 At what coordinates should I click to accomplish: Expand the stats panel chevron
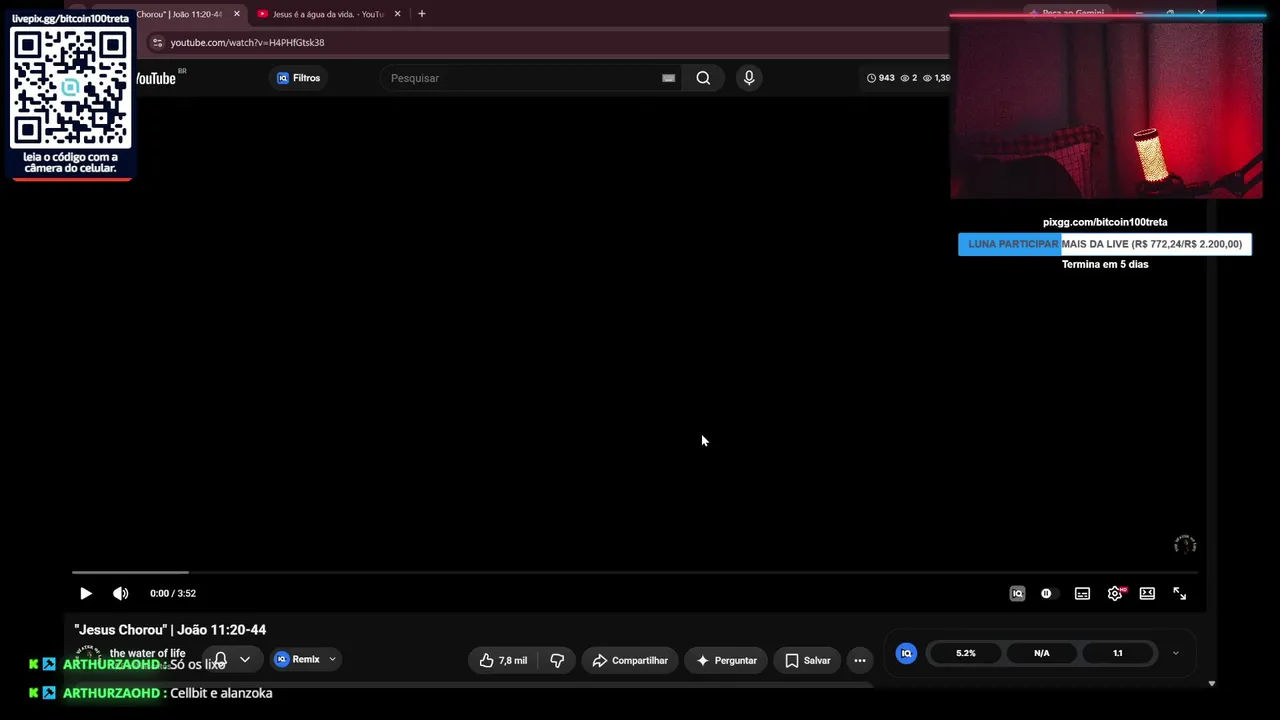tap(1175, 653)
